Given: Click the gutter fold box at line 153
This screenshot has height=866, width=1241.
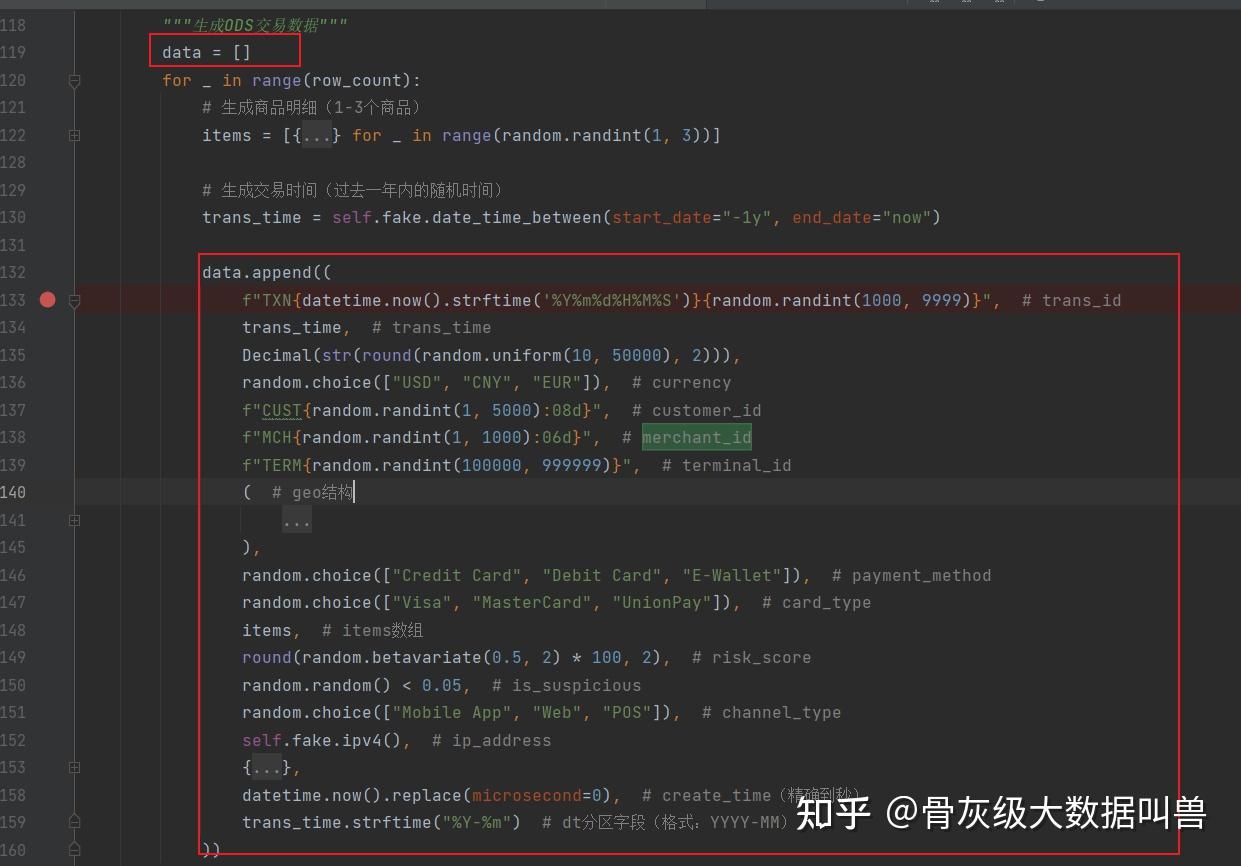Looking at the screenshot, I should click(73, 767).
